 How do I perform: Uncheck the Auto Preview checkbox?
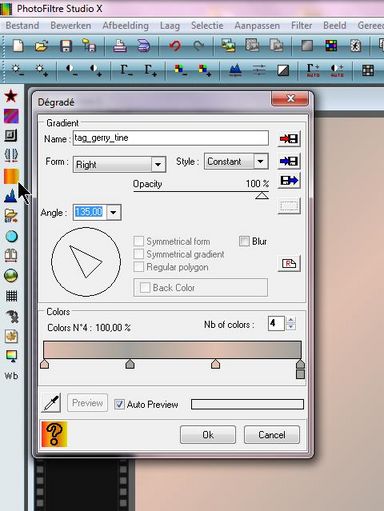(x=119, y=404)
